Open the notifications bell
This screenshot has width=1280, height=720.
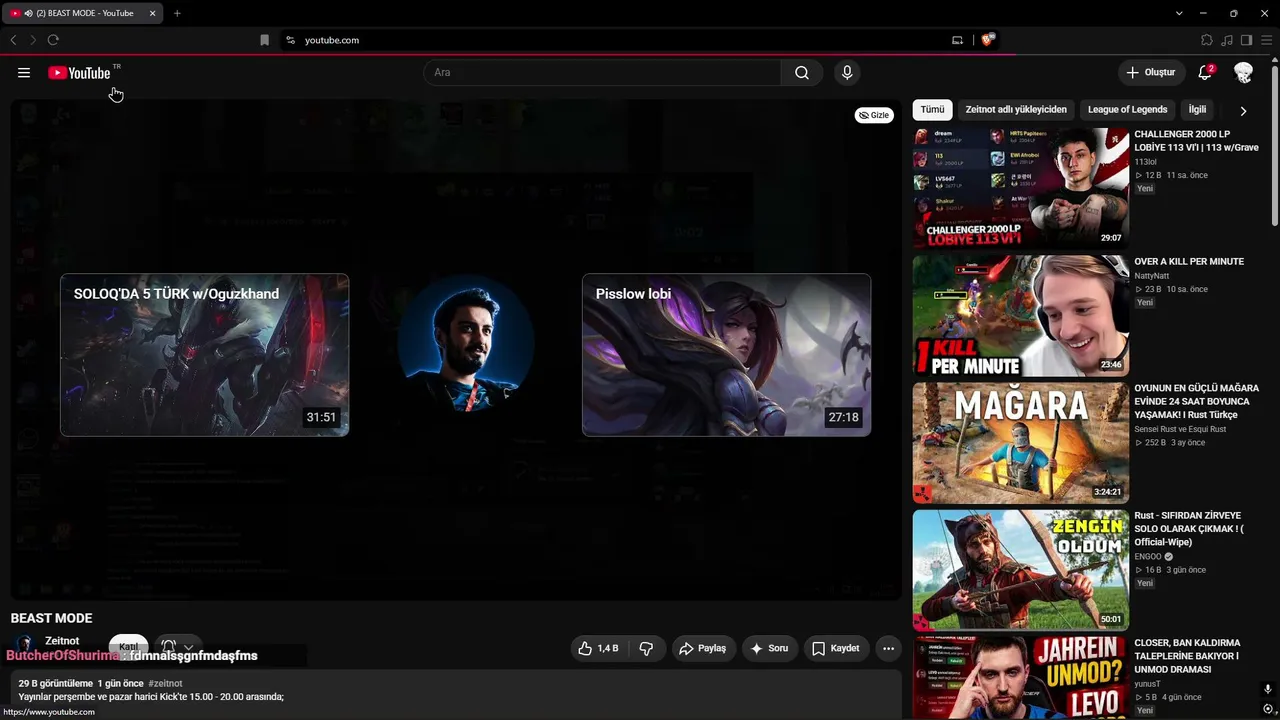point(1206,72)
